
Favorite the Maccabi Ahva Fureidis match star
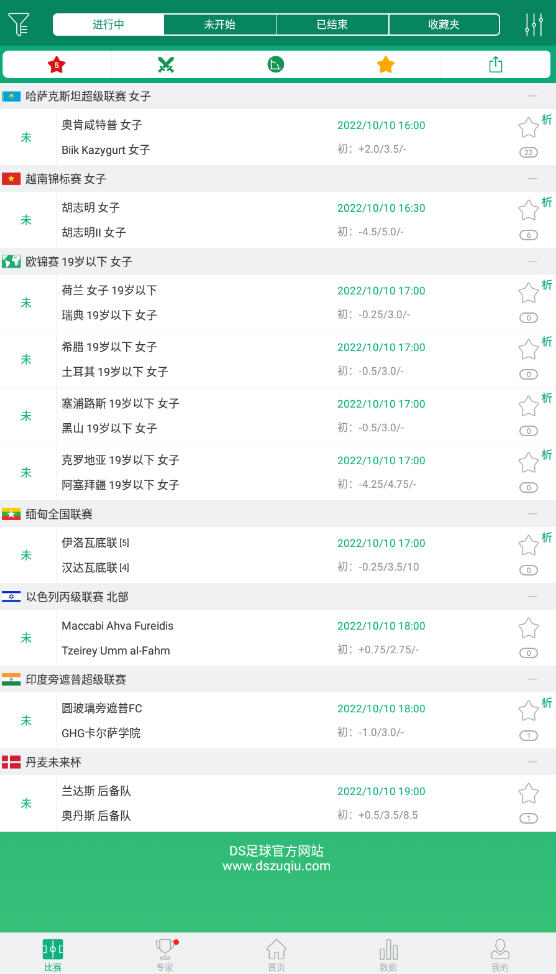tap(529, 628)
